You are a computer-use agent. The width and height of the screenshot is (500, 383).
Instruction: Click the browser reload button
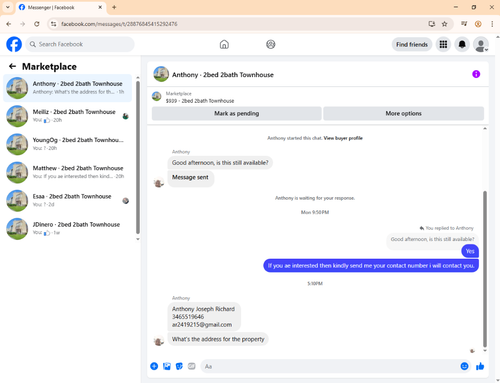pyautogui.click(x=37, y=24)
